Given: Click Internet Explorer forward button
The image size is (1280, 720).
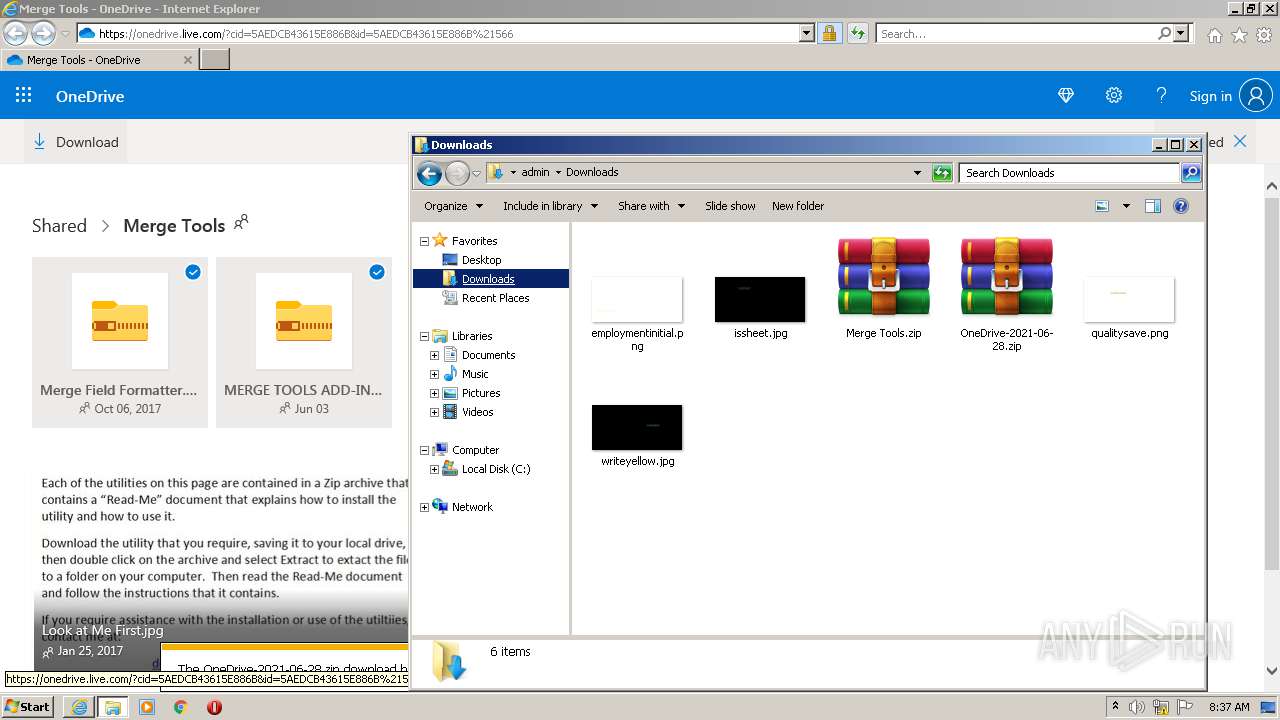Looking at the screenshot, I should coord(43,33).
